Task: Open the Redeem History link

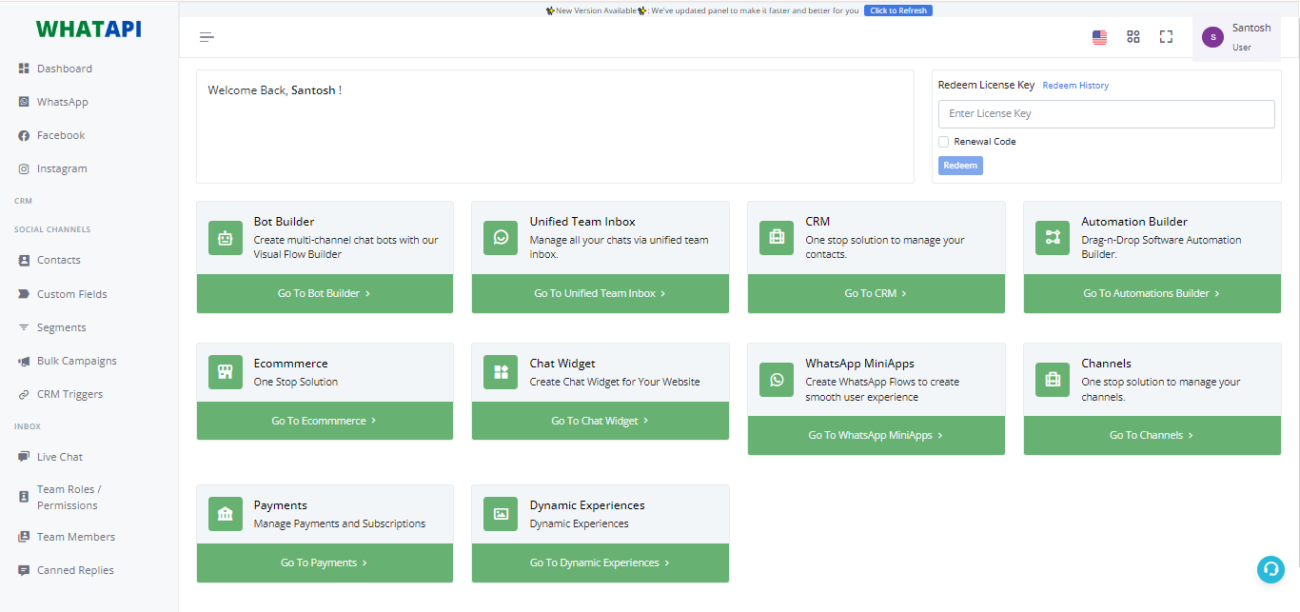Action: (x=1075, y=86)
